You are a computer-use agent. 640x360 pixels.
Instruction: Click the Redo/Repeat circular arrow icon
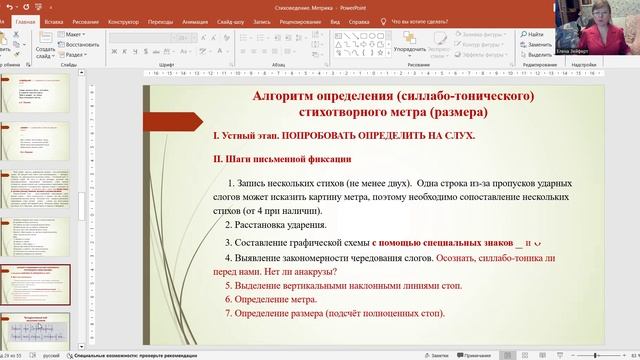click(26, 7)
